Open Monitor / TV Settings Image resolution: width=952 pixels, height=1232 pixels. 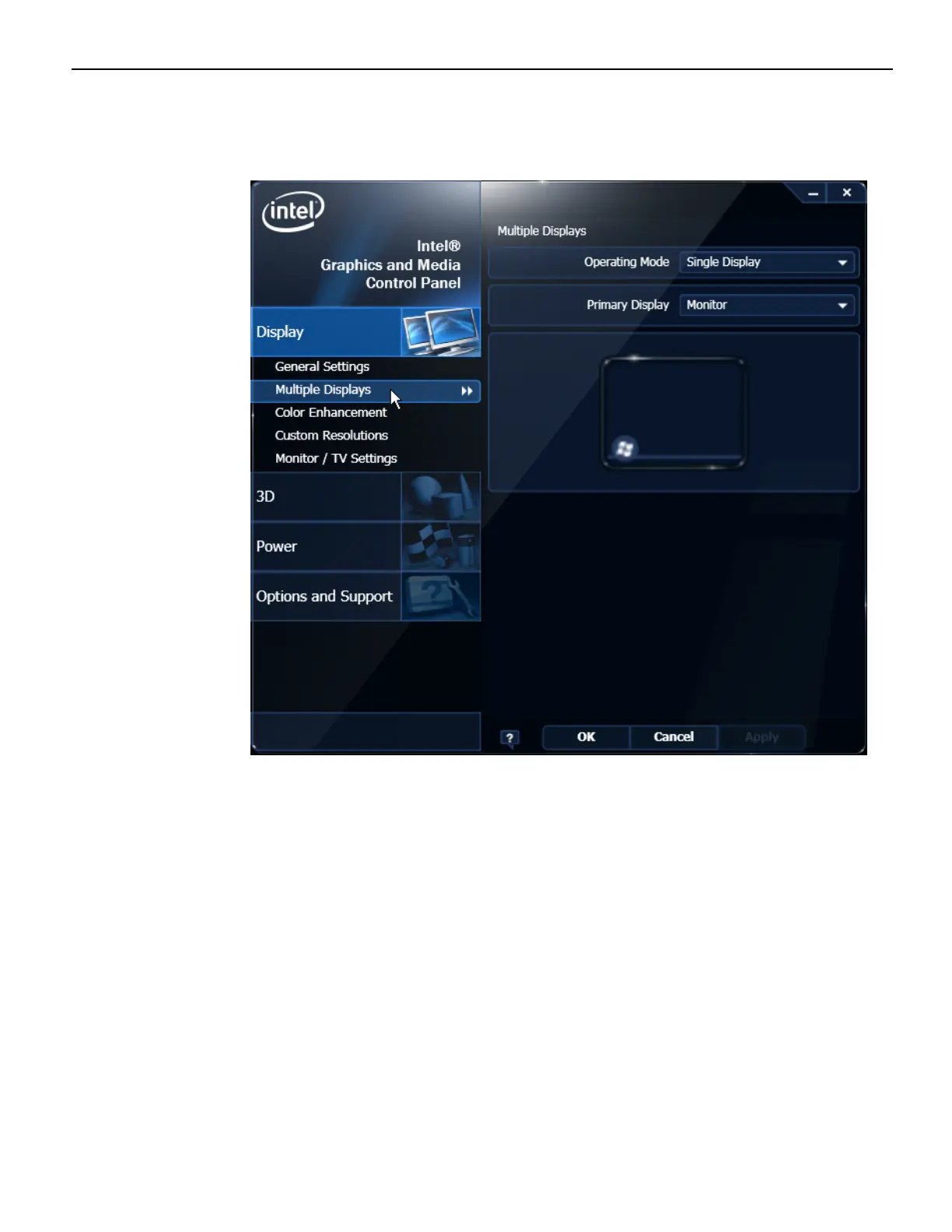(336, 458)
